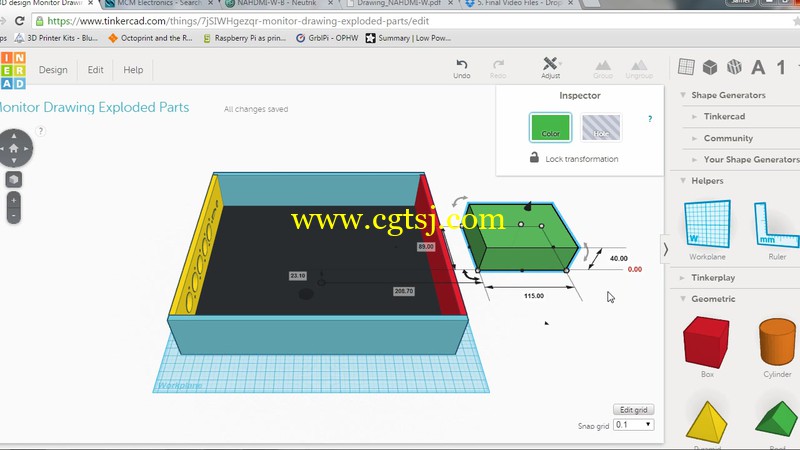800x450 pixels.
Task: Click the black height cone handle on green box
Action: pos(528,206)
